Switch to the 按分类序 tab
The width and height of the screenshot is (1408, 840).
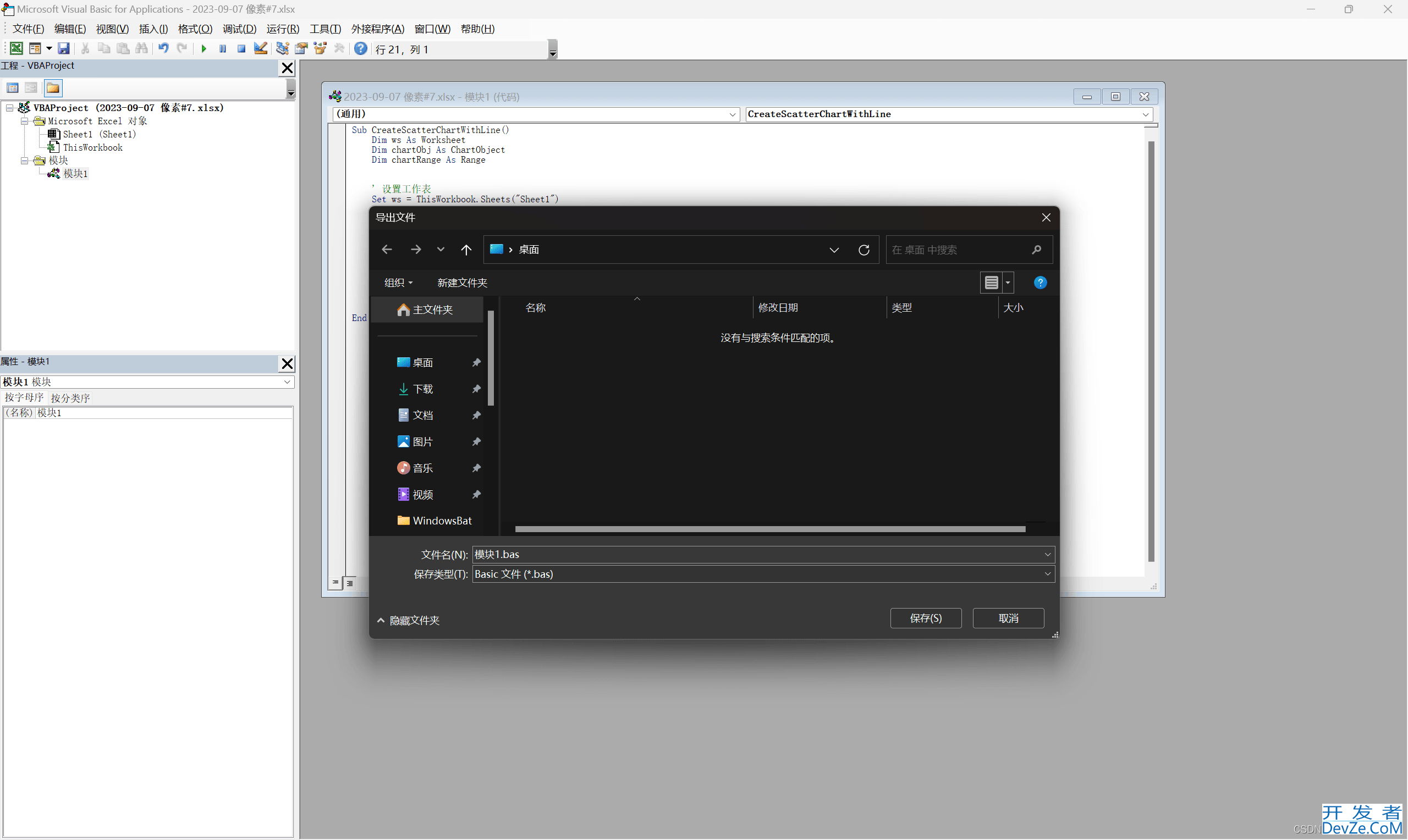pyautogui.click(x=70, y=397)
